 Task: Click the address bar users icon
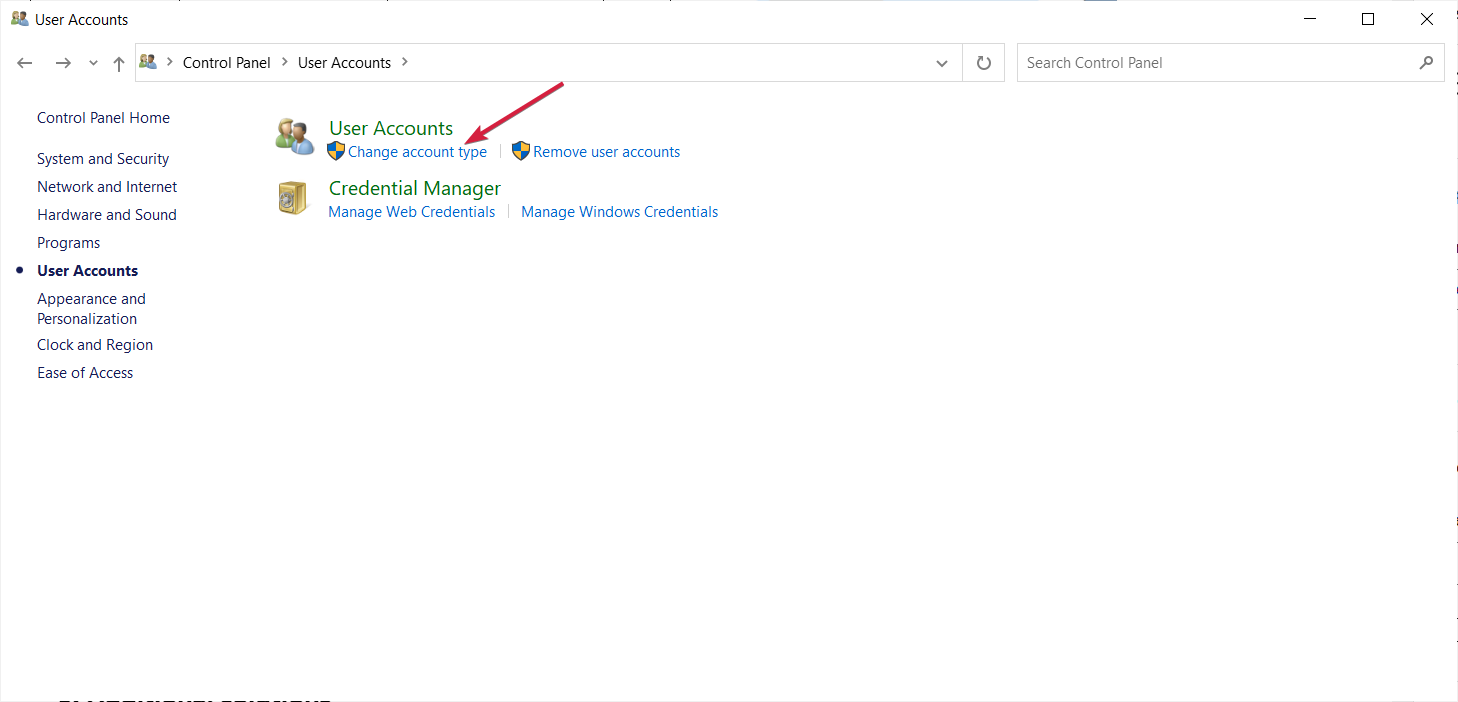(149, 62)
